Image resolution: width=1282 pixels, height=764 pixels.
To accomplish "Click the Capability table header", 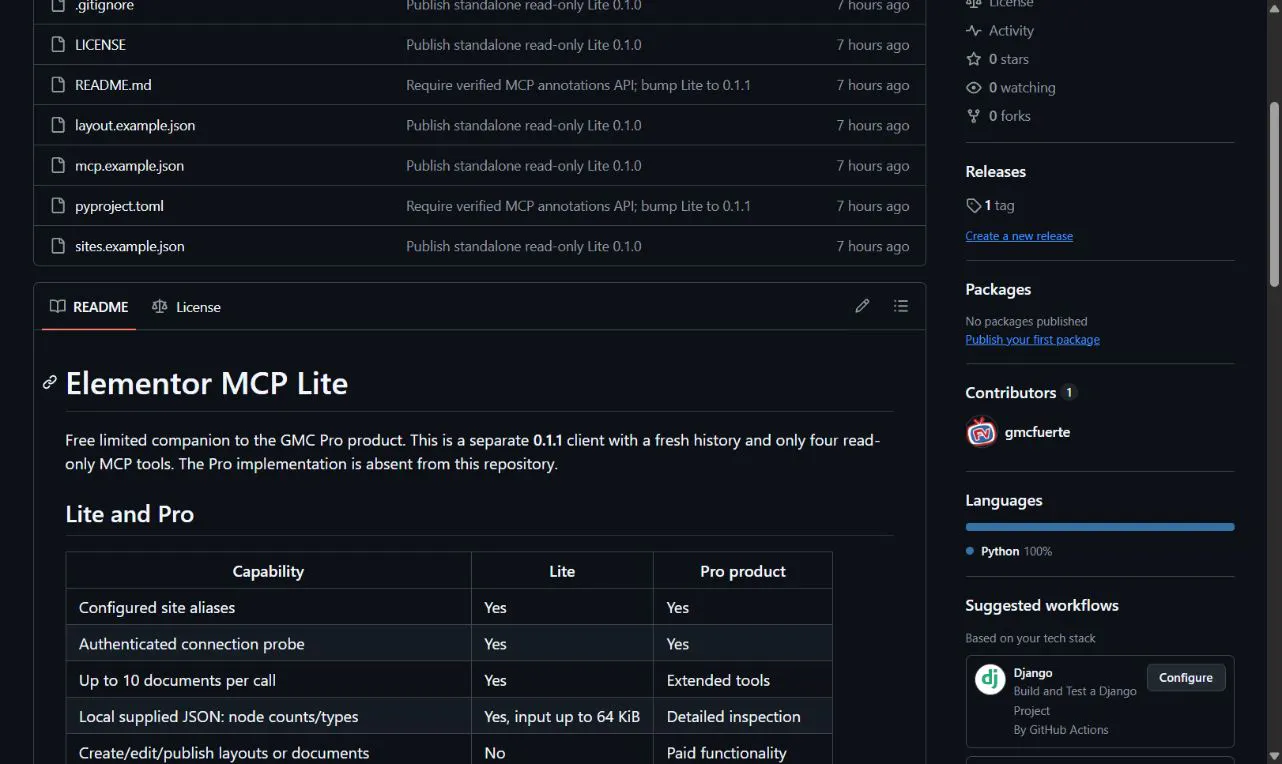I will (268, 571).
